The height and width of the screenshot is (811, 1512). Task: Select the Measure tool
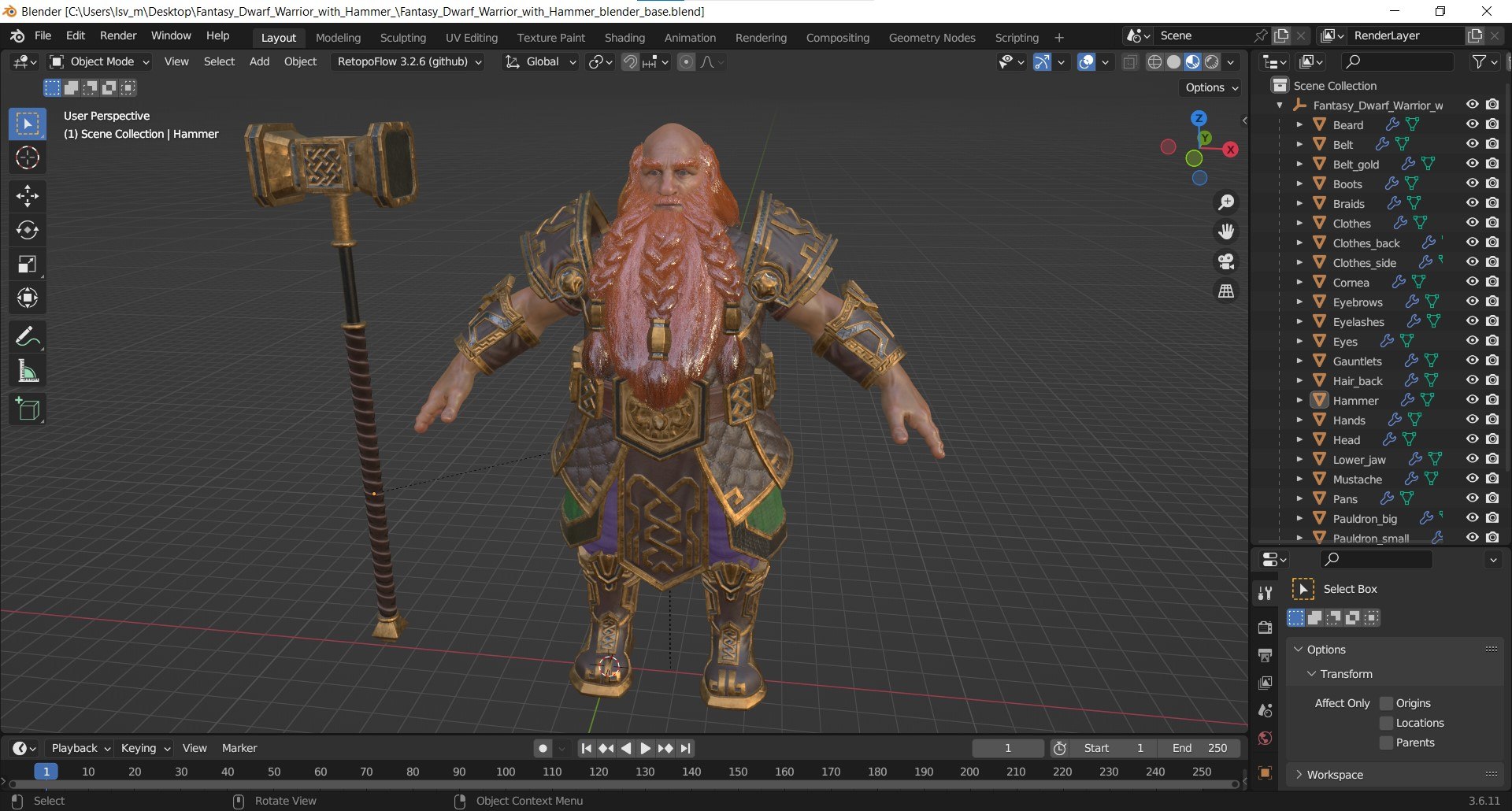(x=28, y=371)
